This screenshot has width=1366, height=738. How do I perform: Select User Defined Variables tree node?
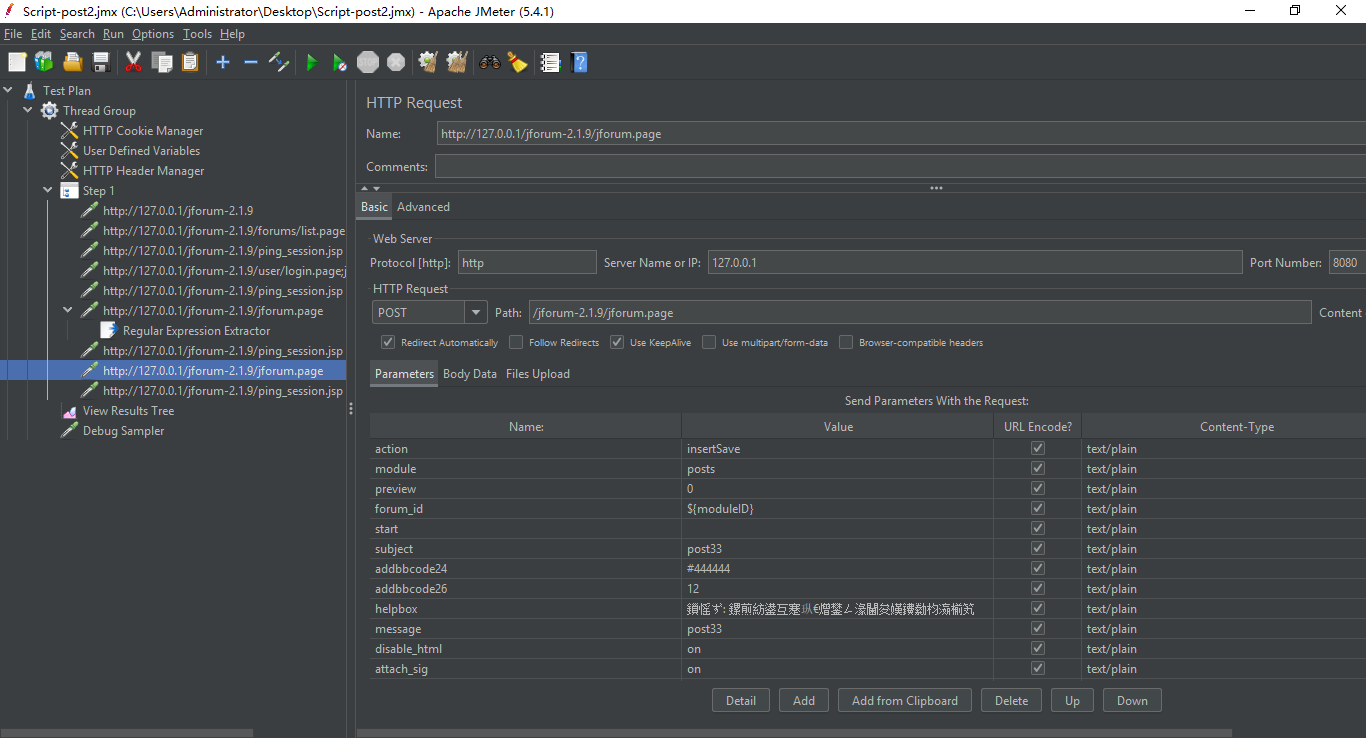[141, 151]
